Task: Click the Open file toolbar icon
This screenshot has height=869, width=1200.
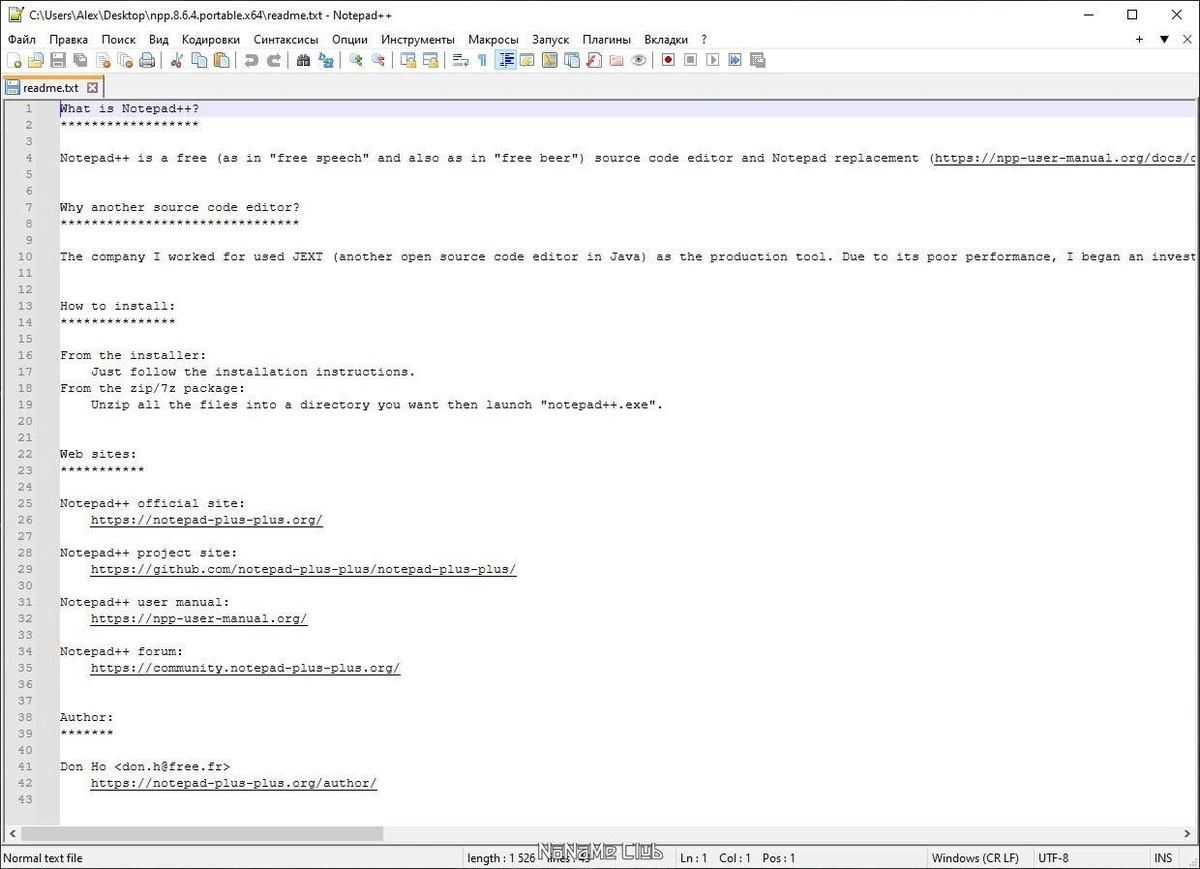Action: tap(35, 60)
